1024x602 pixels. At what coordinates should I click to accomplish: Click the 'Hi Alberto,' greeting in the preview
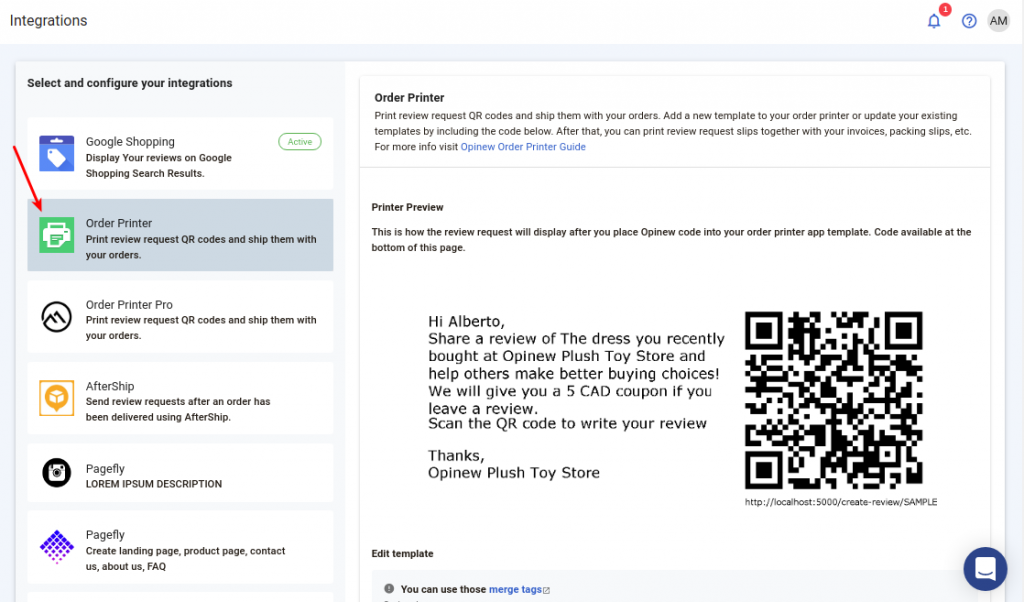coord(466,321)
